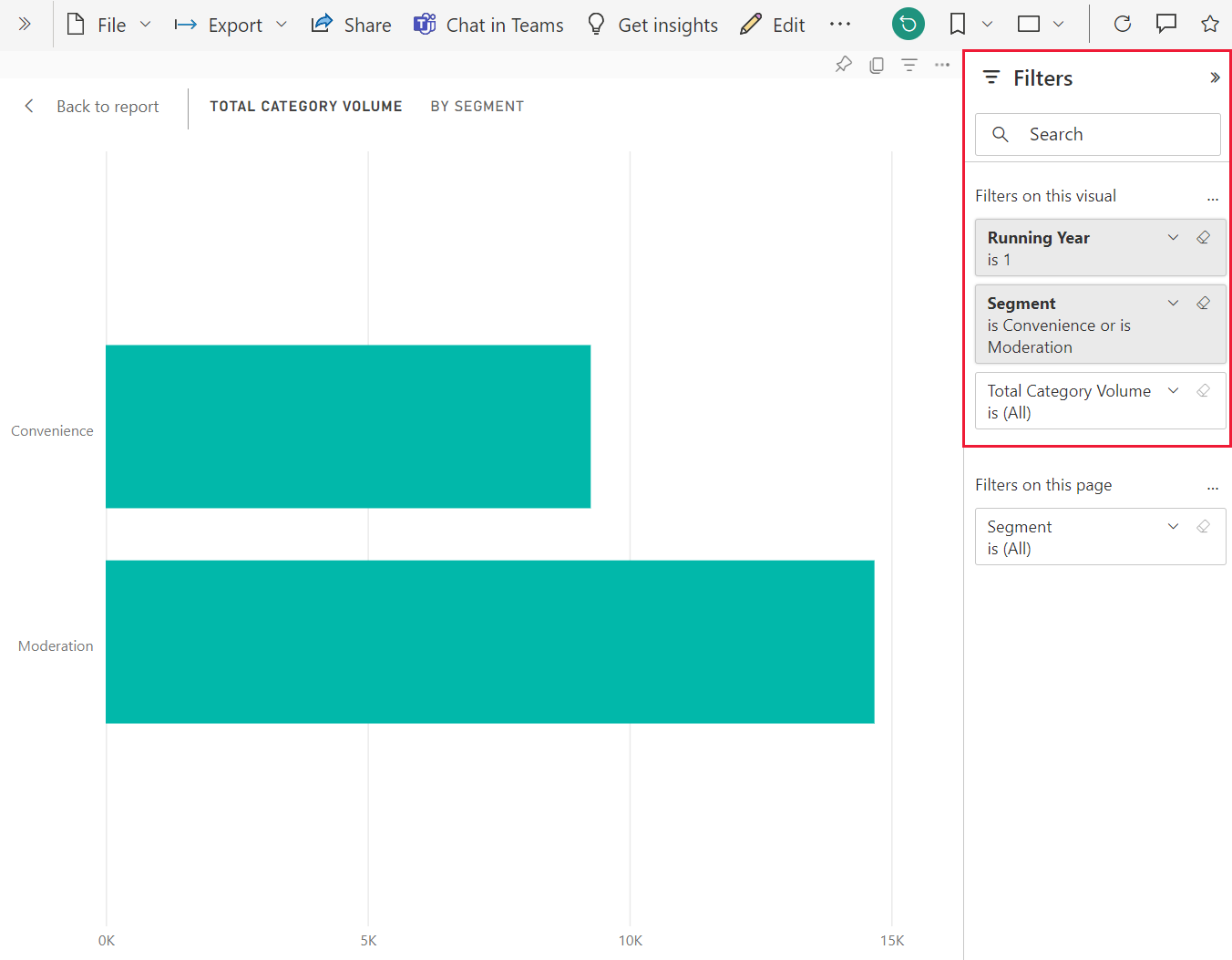Viewport: 1232px width, 960px height.
Task: Click the Moderation bar in the chart
Action: [490, 642]
